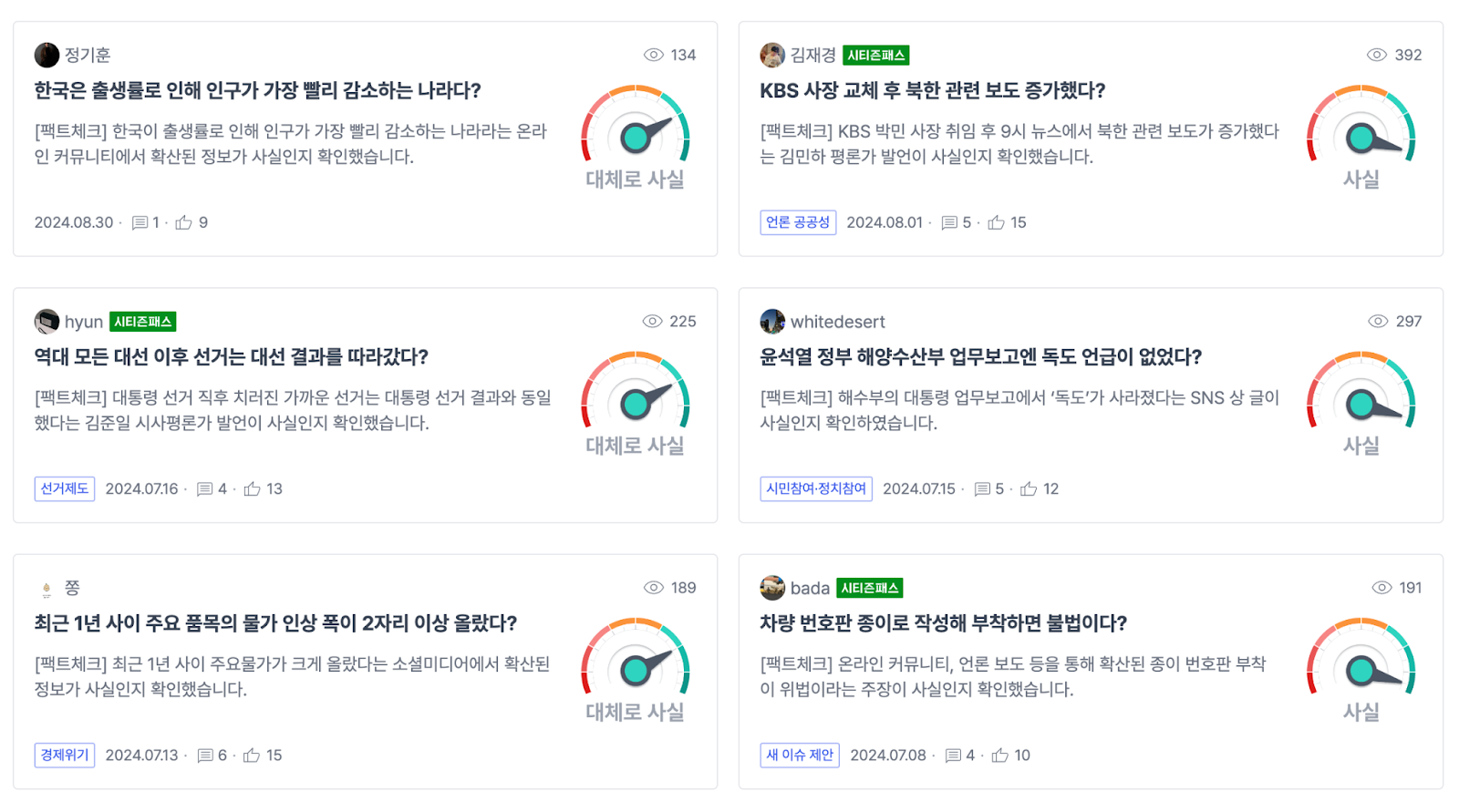
Task: Click the whitedesert user avatar
Action: pyautogui.click(x=772, y=322)
